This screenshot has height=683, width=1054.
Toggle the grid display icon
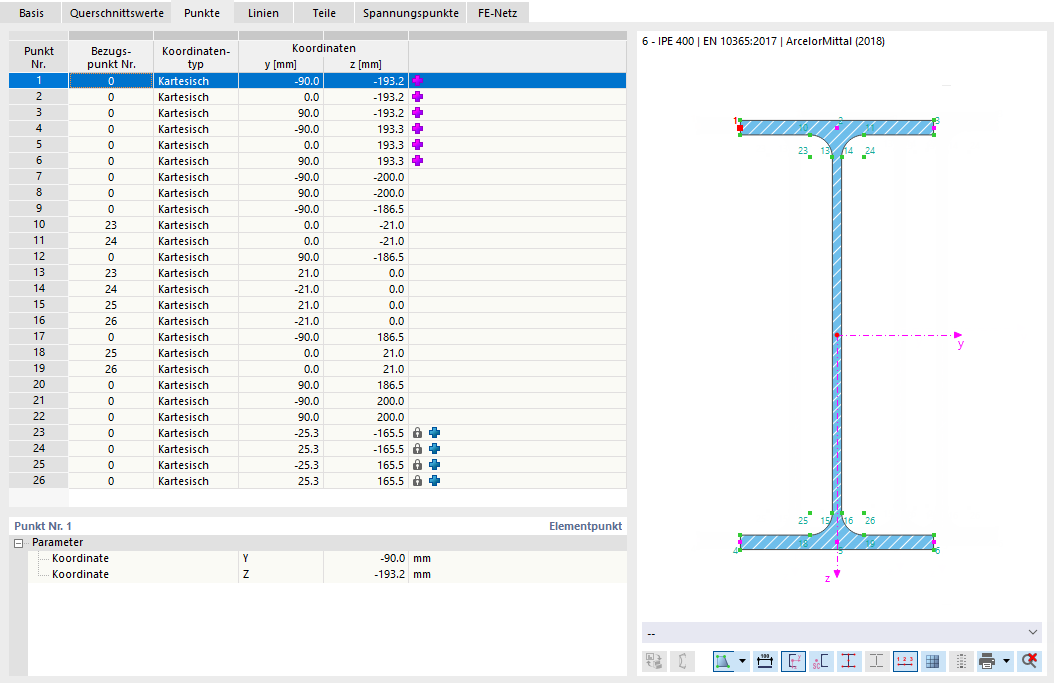point(932,661)
